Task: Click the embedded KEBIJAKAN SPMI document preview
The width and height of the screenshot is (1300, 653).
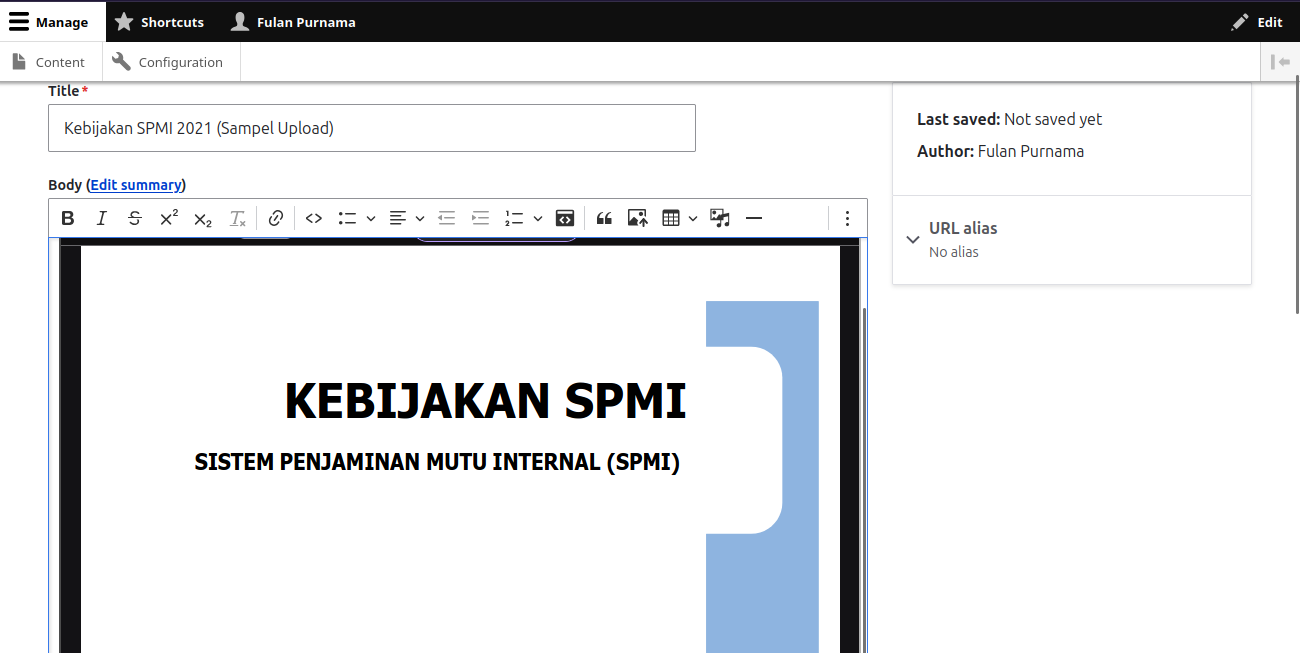Action: (460, 449)
